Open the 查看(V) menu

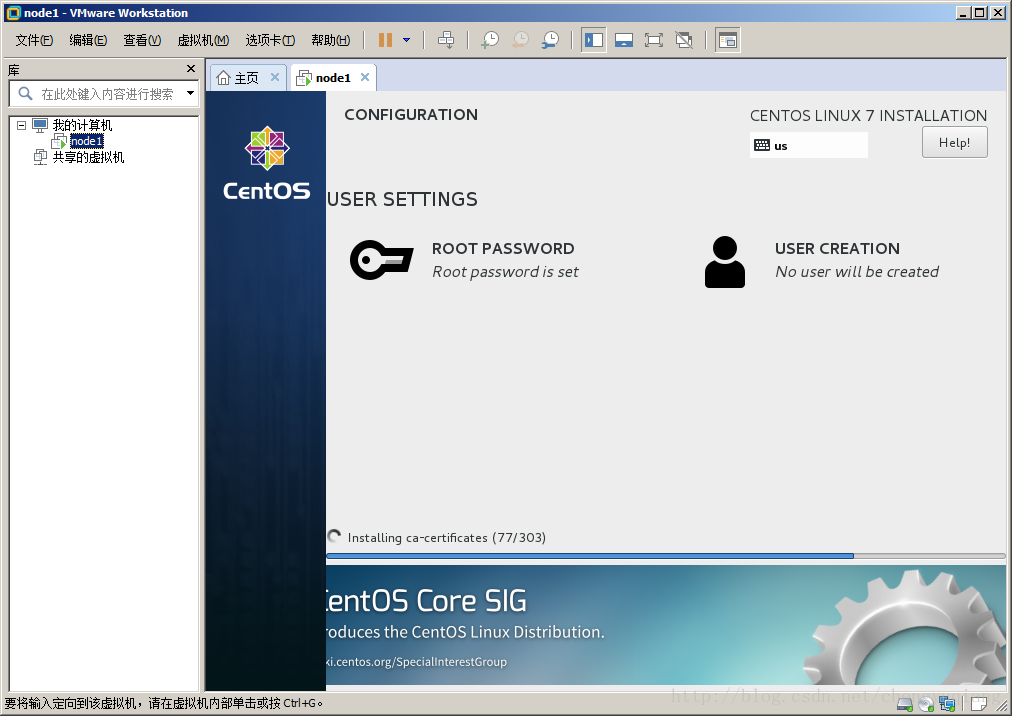[142, 40]
